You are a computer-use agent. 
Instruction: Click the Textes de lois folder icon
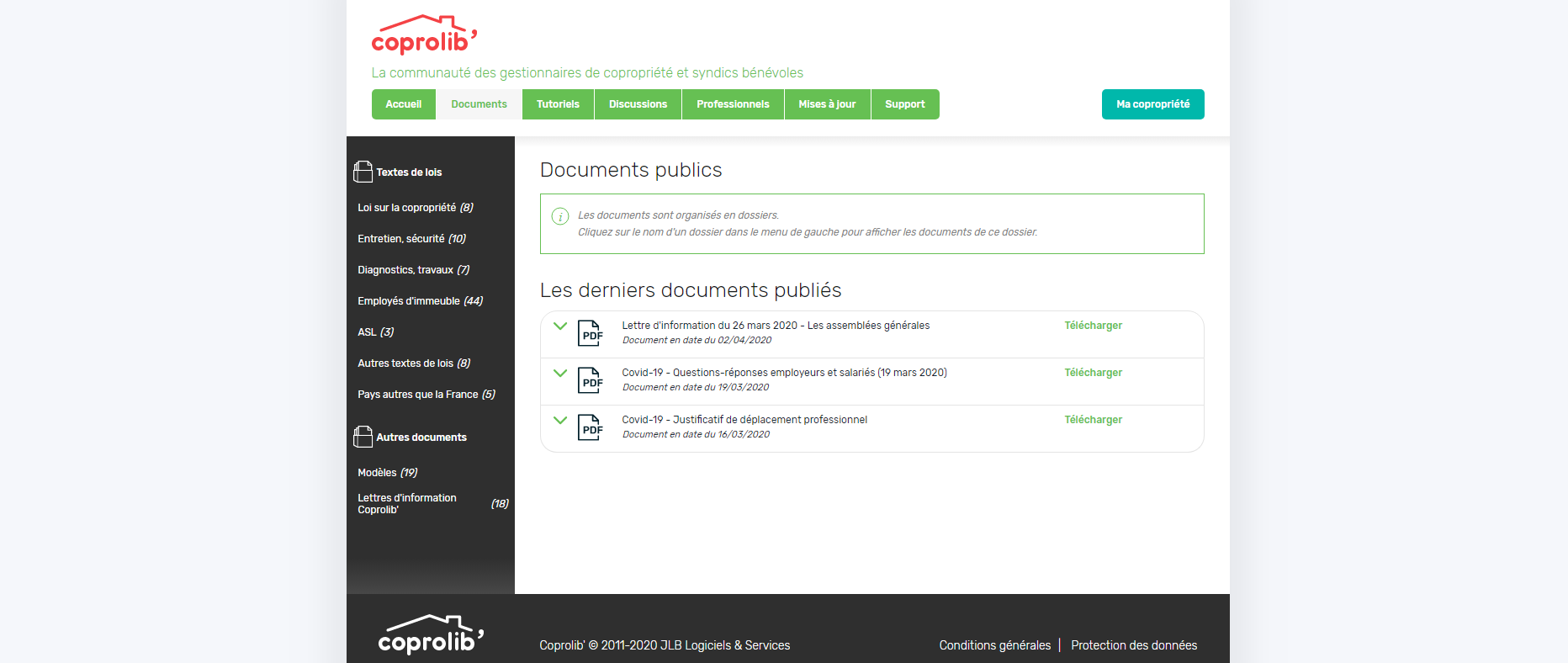(363, 172)
